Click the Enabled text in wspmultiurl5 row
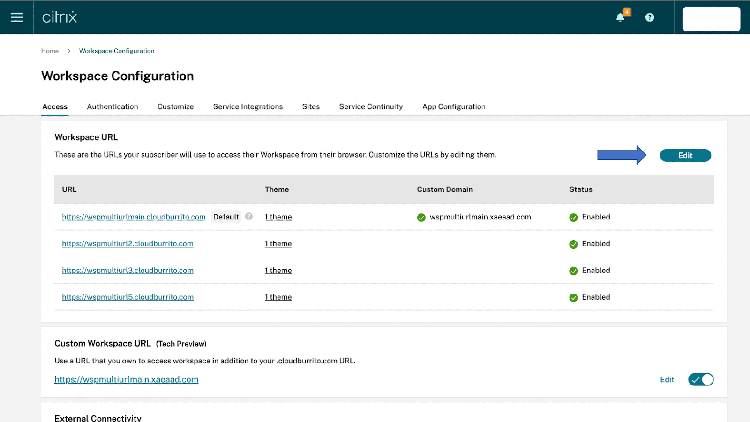This screenshot has width=750, height=422. pyautogui.click(x=596, y=297)
